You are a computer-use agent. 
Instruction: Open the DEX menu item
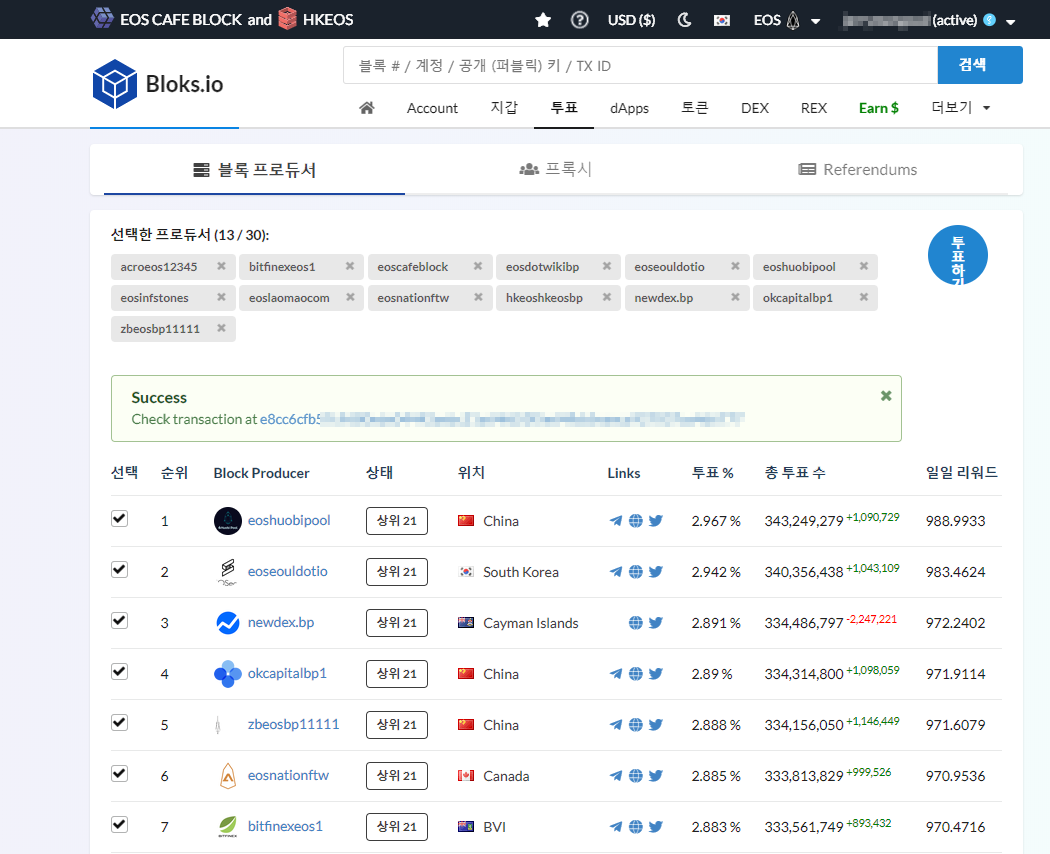(755, 108)
